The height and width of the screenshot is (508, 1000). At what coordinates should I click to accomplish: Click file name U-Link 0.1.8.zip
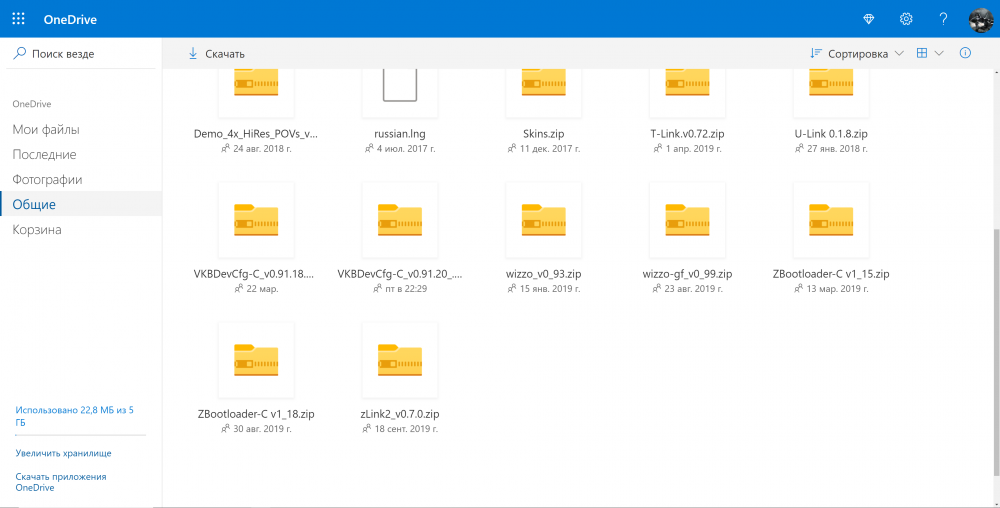point(831,134)
